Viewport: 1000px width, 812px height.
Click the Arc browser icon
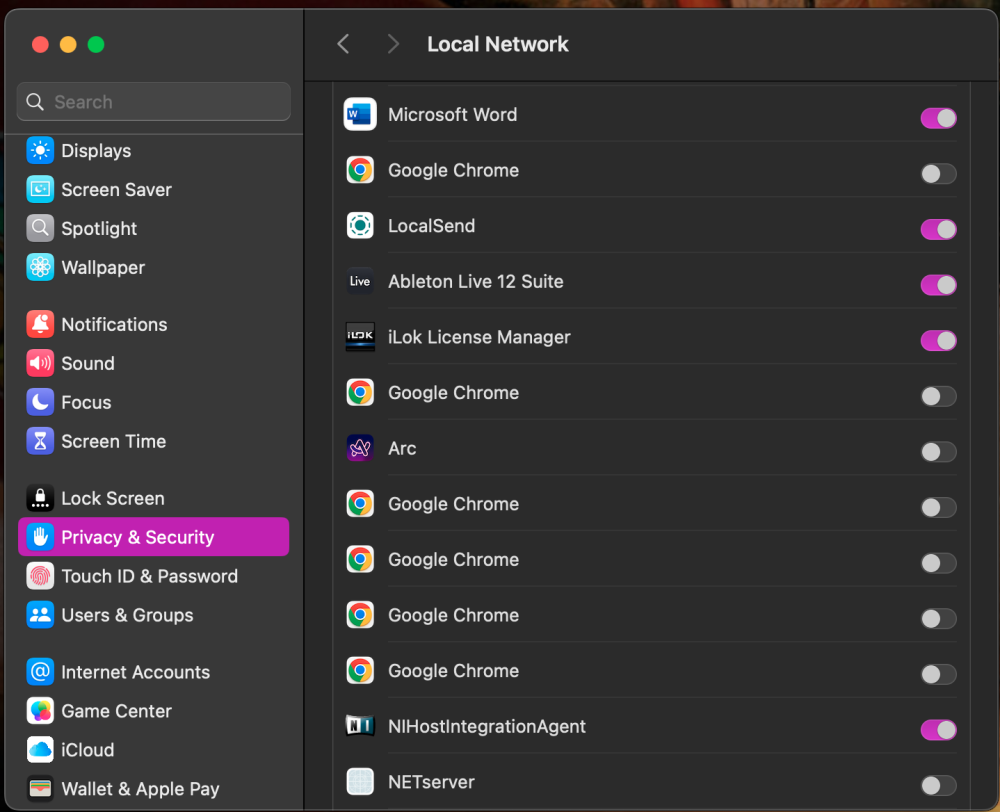pos(360,448)
